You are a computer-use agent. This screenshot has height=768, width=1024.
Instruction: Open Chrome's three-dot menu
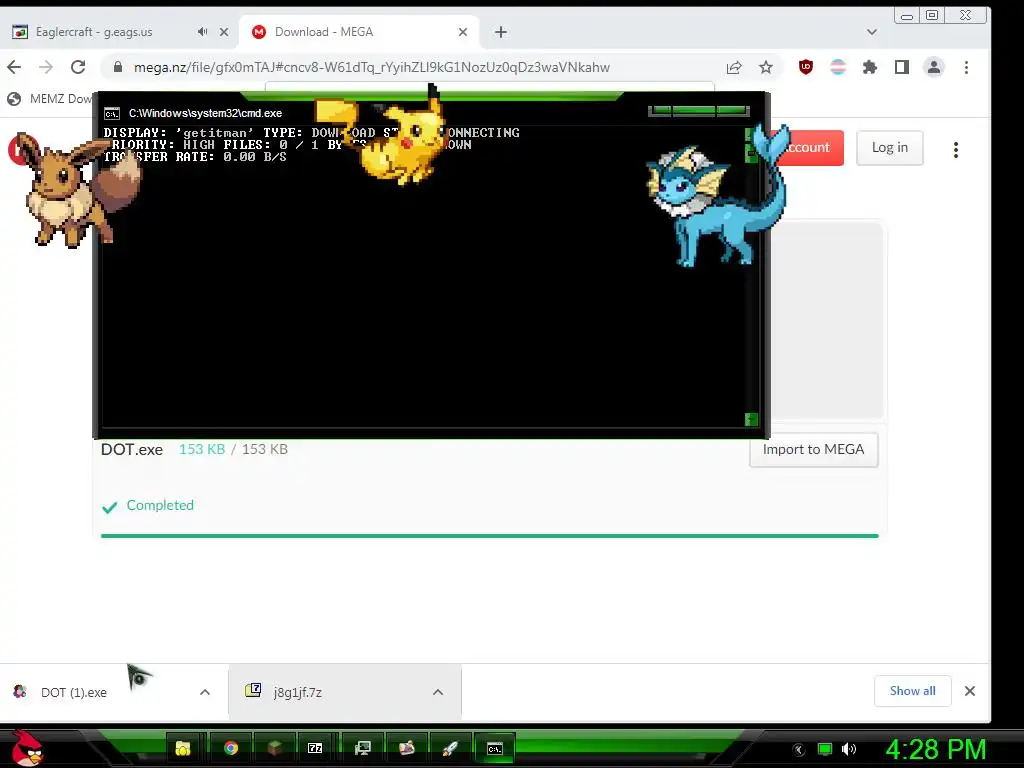tap(967, 67)
